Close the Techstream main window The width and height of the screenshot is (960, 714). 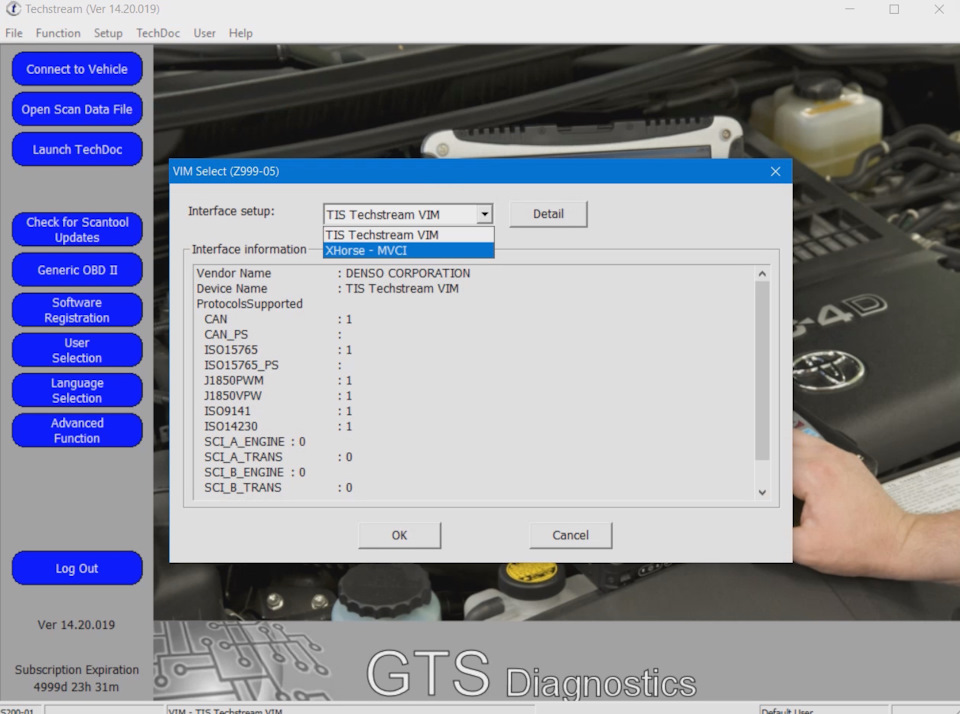coord(939,9)
